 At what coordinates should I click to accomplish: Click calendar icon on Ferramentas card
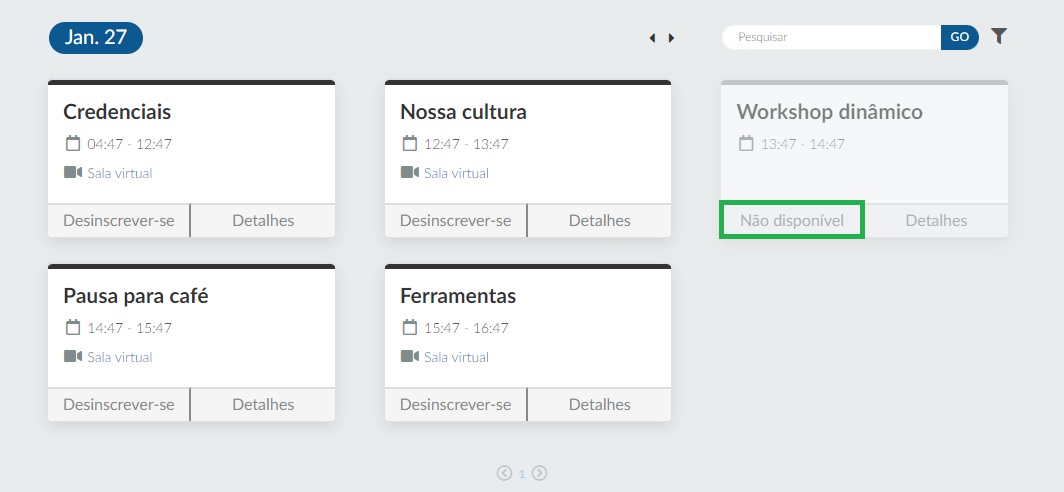click(409, 327)
